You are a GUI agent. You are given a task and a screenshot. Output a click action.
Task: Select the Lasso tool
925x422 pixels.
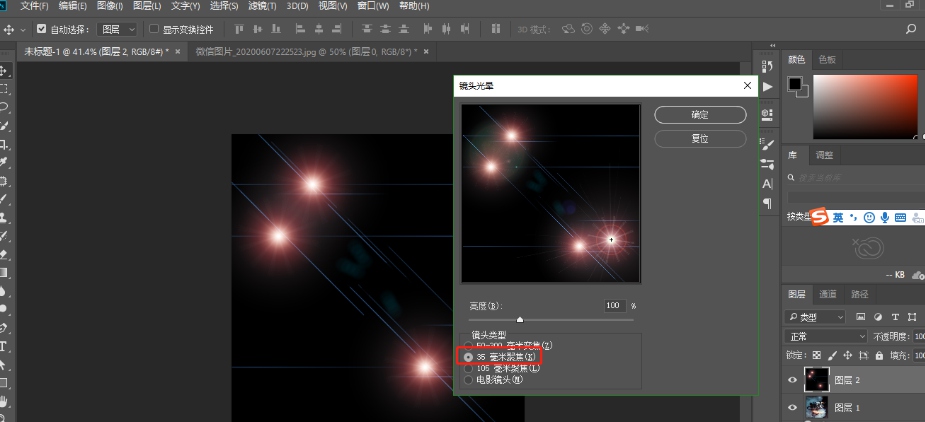(x=4, y=107)
